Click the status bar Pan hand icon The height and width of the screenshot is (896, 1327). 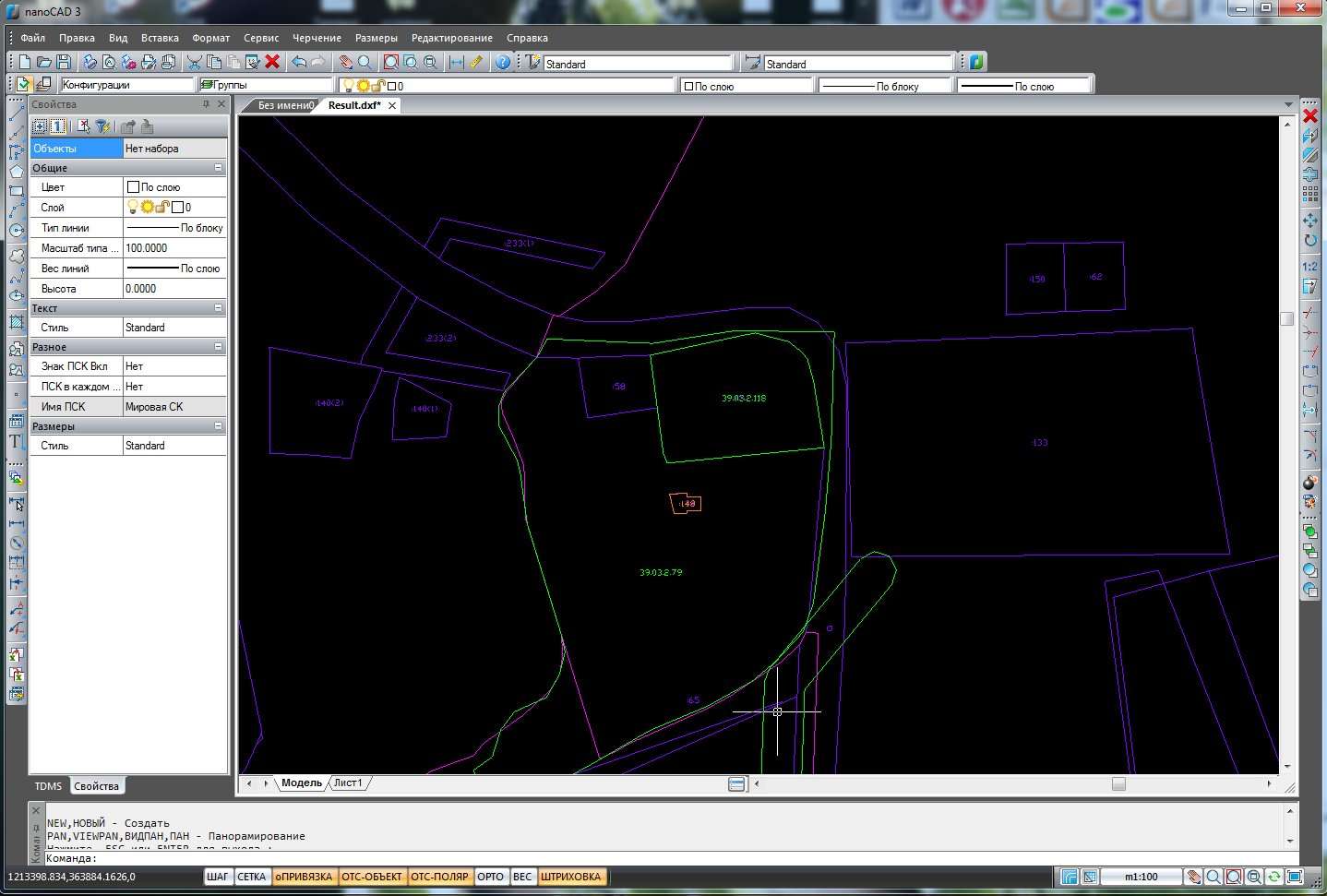(1193, 877)
